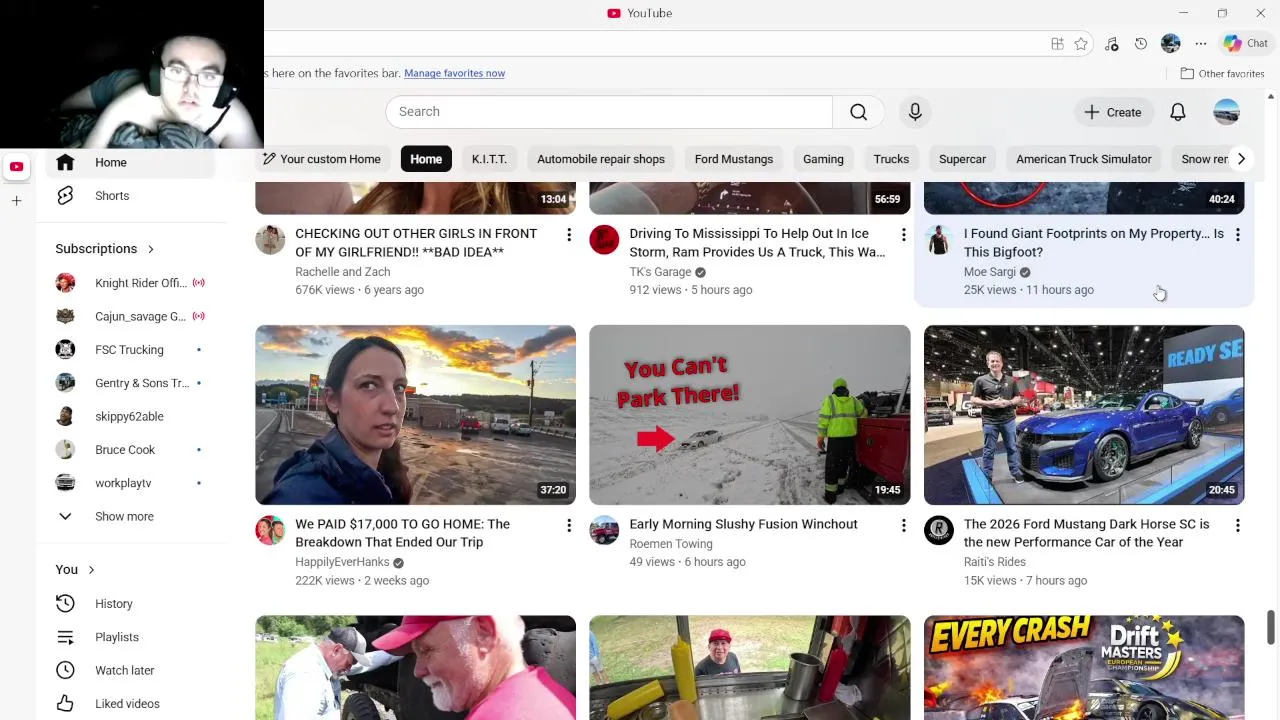Open skippy62able subscription channel
Viewport: 1280px width, 720px height.
(x=130, y=417)
